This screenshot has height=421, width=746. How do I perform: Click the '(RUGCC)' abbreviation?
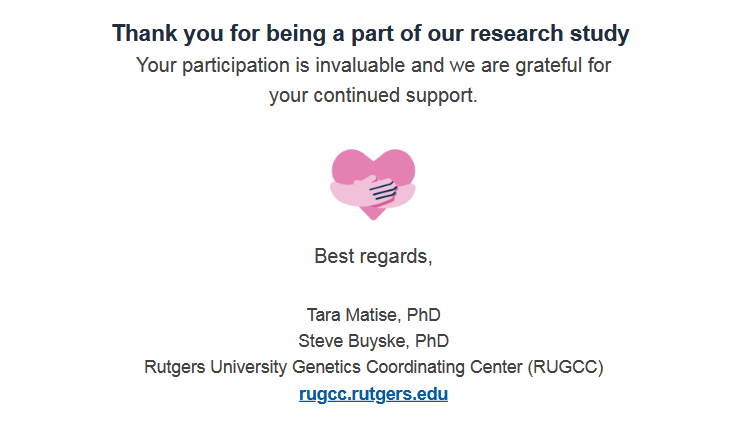565,367
